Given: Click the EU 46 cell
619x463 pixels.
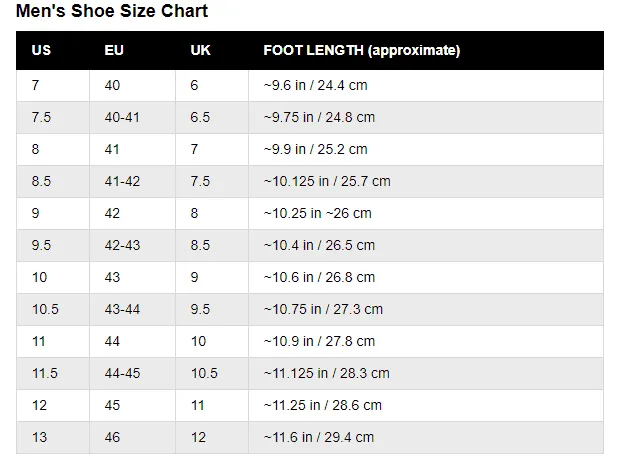Looking at the screenshot, I should click(112, 437).
